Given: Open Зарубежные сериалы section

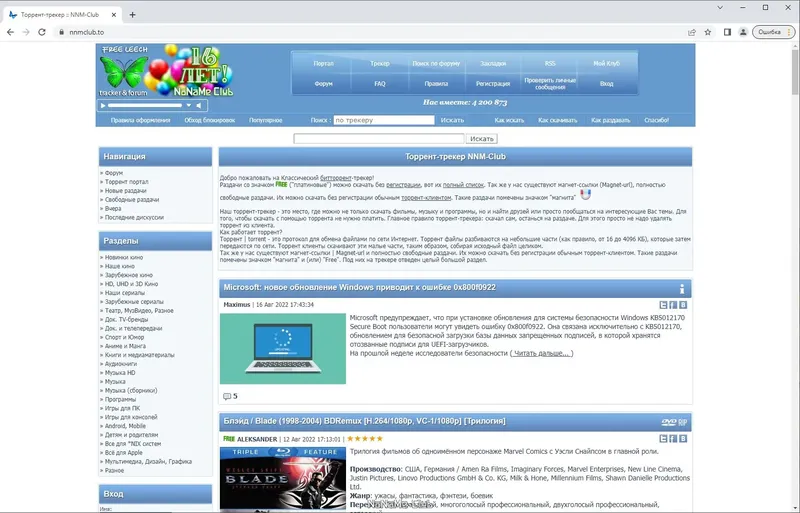Looking at the screenshot, I should [134, 302].
